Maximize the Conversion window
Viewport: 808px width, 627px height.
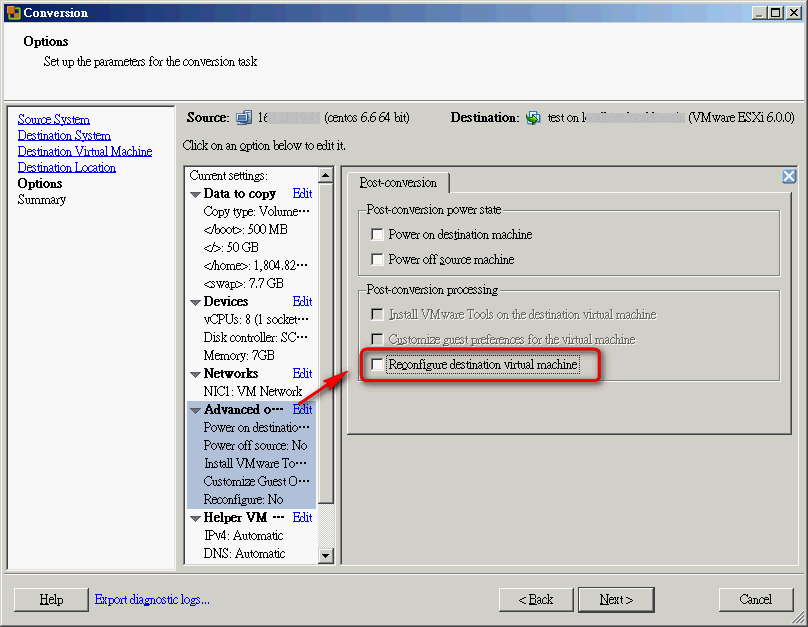[776, 12]
